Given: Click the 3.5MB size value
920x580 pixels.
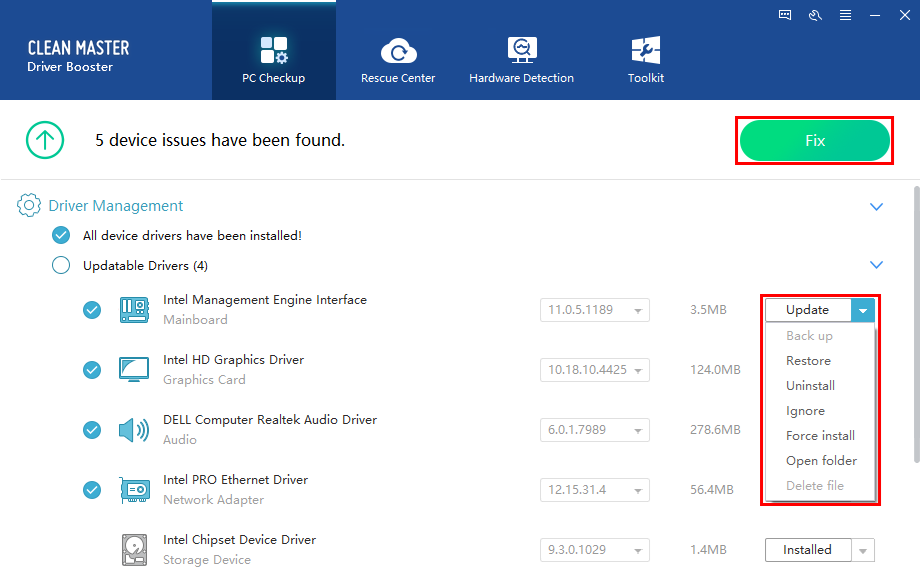Looking at the screenshot, I should (x=708, y=310).
